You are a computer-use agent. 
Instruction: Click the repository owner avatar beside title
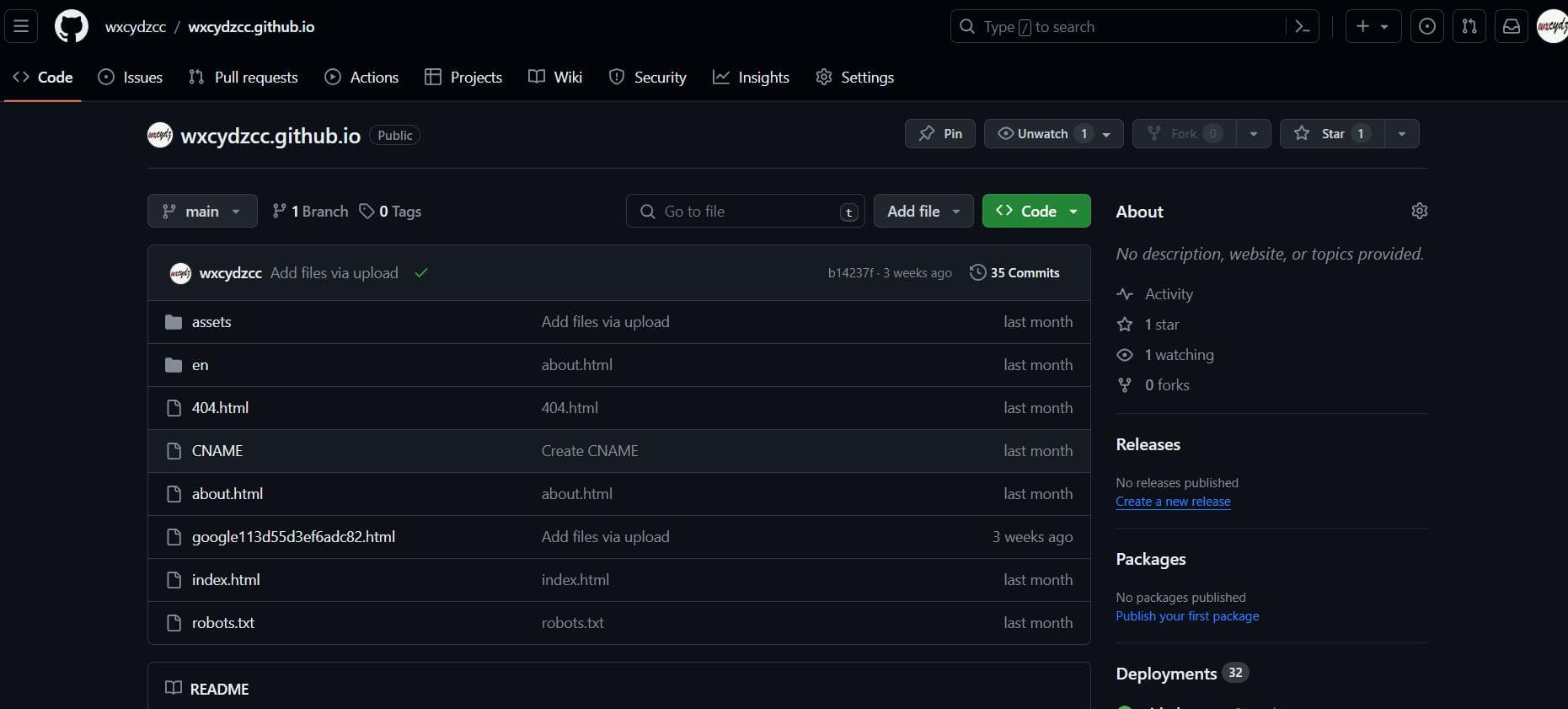(160, 135)
